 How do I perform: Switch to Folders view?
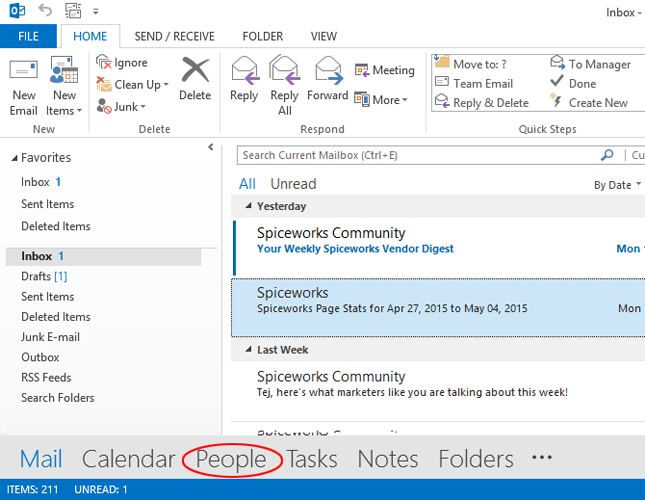pos(476,459)
